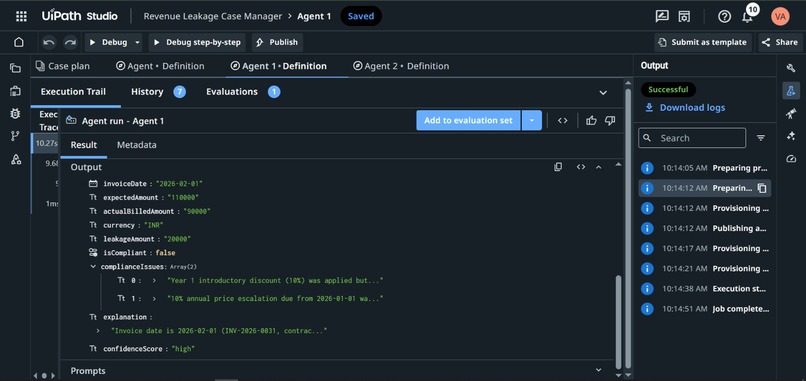Give thumbs up to agent run
This screenshot has width=806, height=381.
591,121
